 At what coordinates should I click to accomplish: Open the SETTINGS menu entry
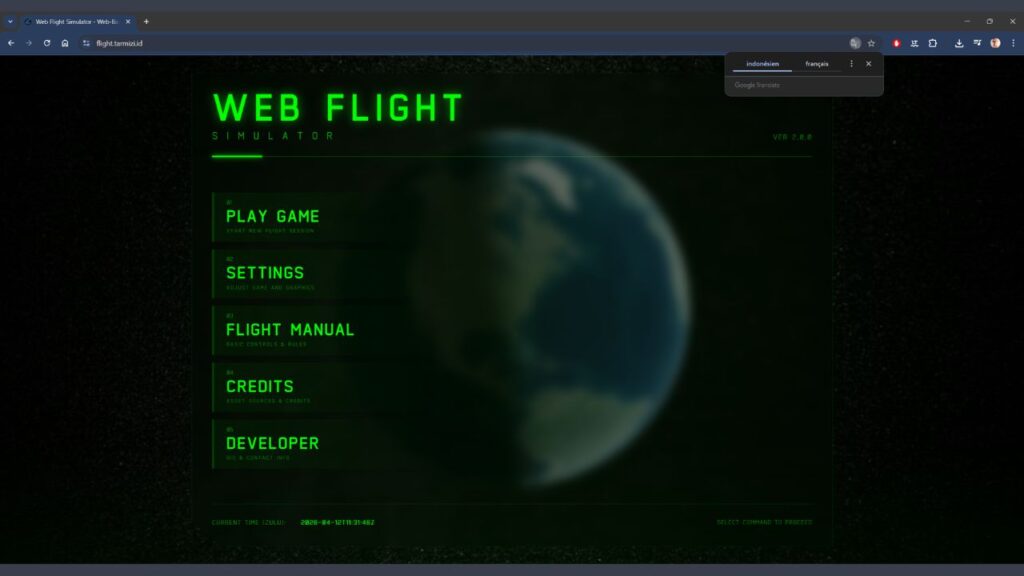point(266,273)
